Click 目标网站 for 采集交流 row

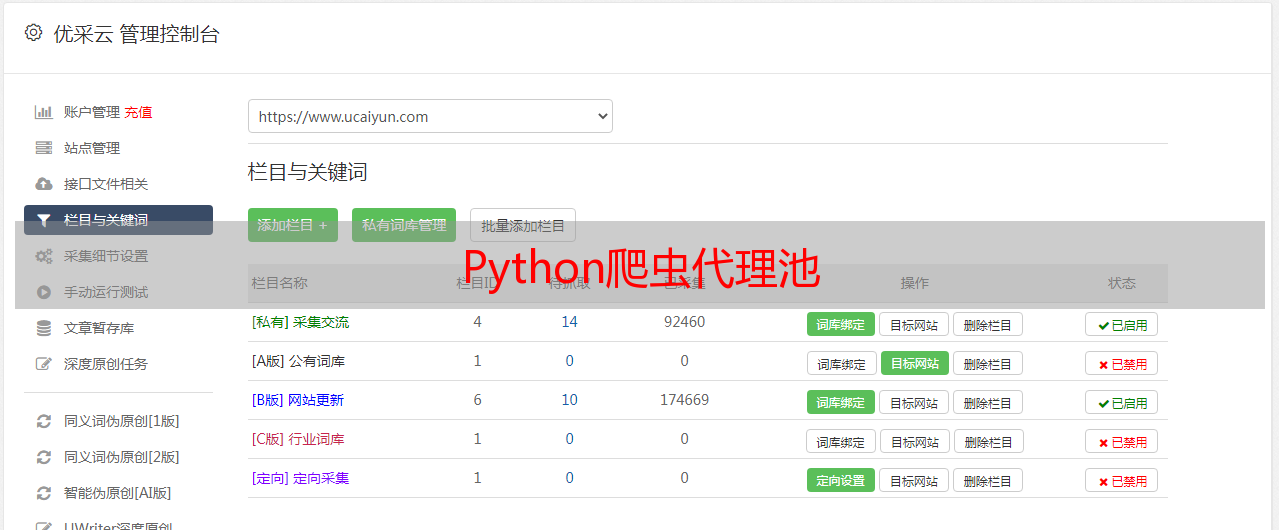[x=914, y=324]
